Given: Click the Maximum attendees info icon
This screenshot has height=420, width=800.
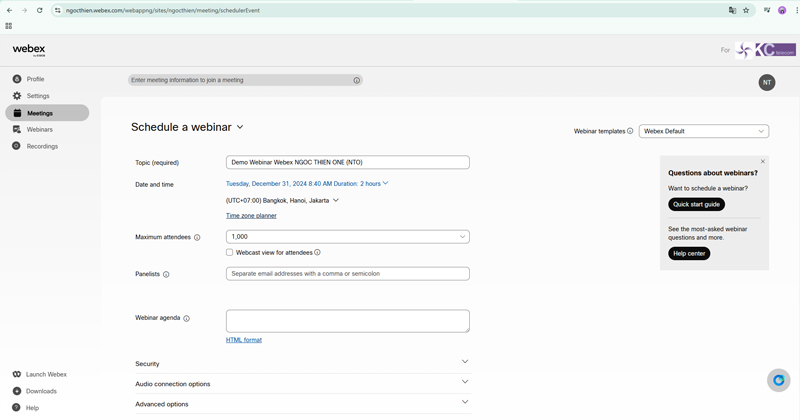Looking at the screenshot, I should (x=197, y=237).
